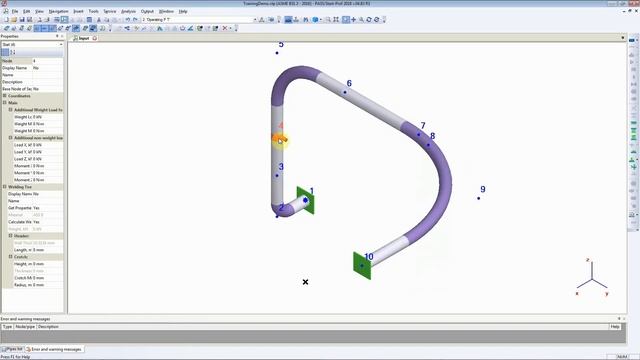Select node 10 anchor in the model

[362, 266]
